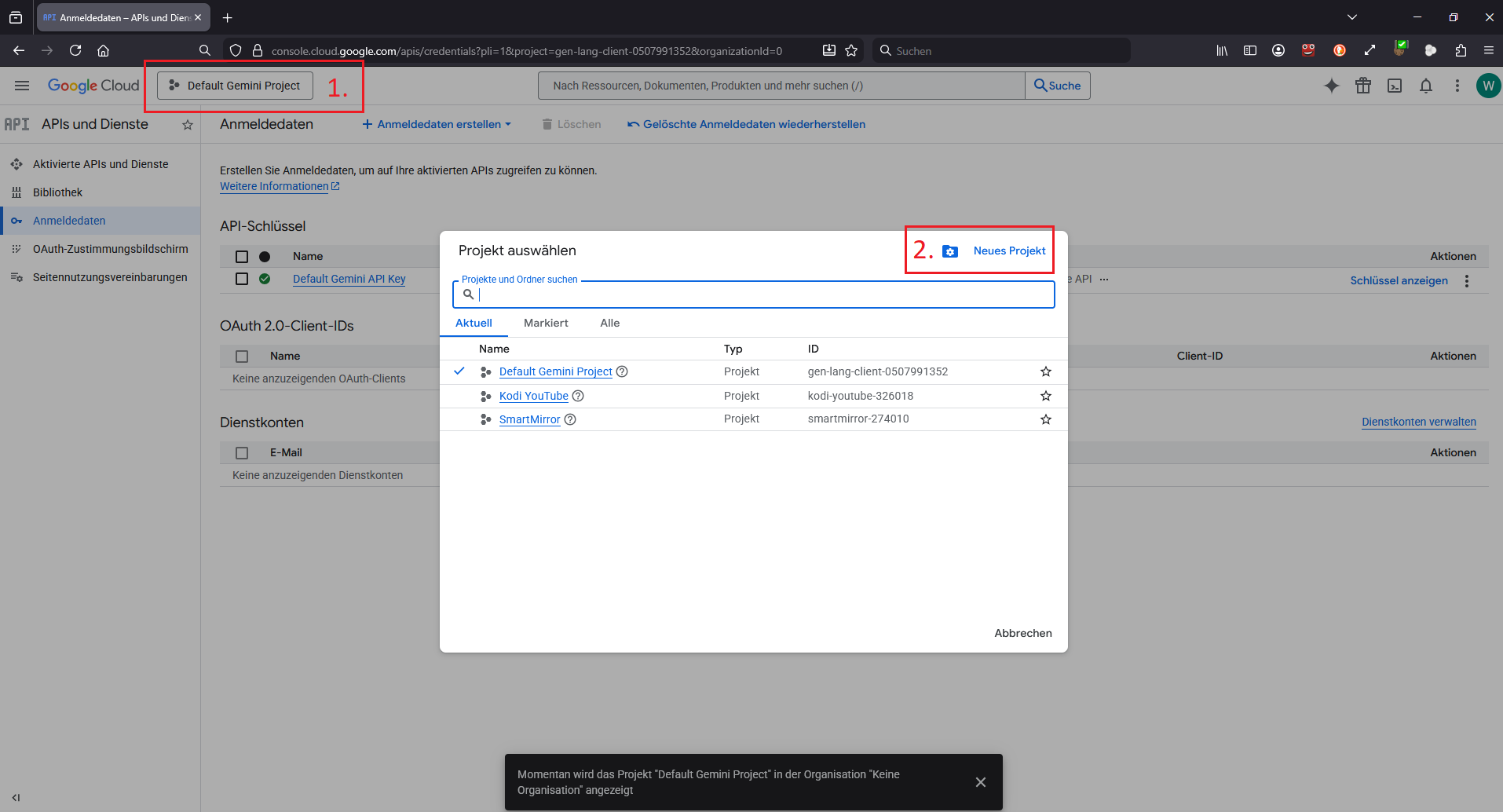
Task: Open the gift free trial icon
Action: (x=1363, y=86)
